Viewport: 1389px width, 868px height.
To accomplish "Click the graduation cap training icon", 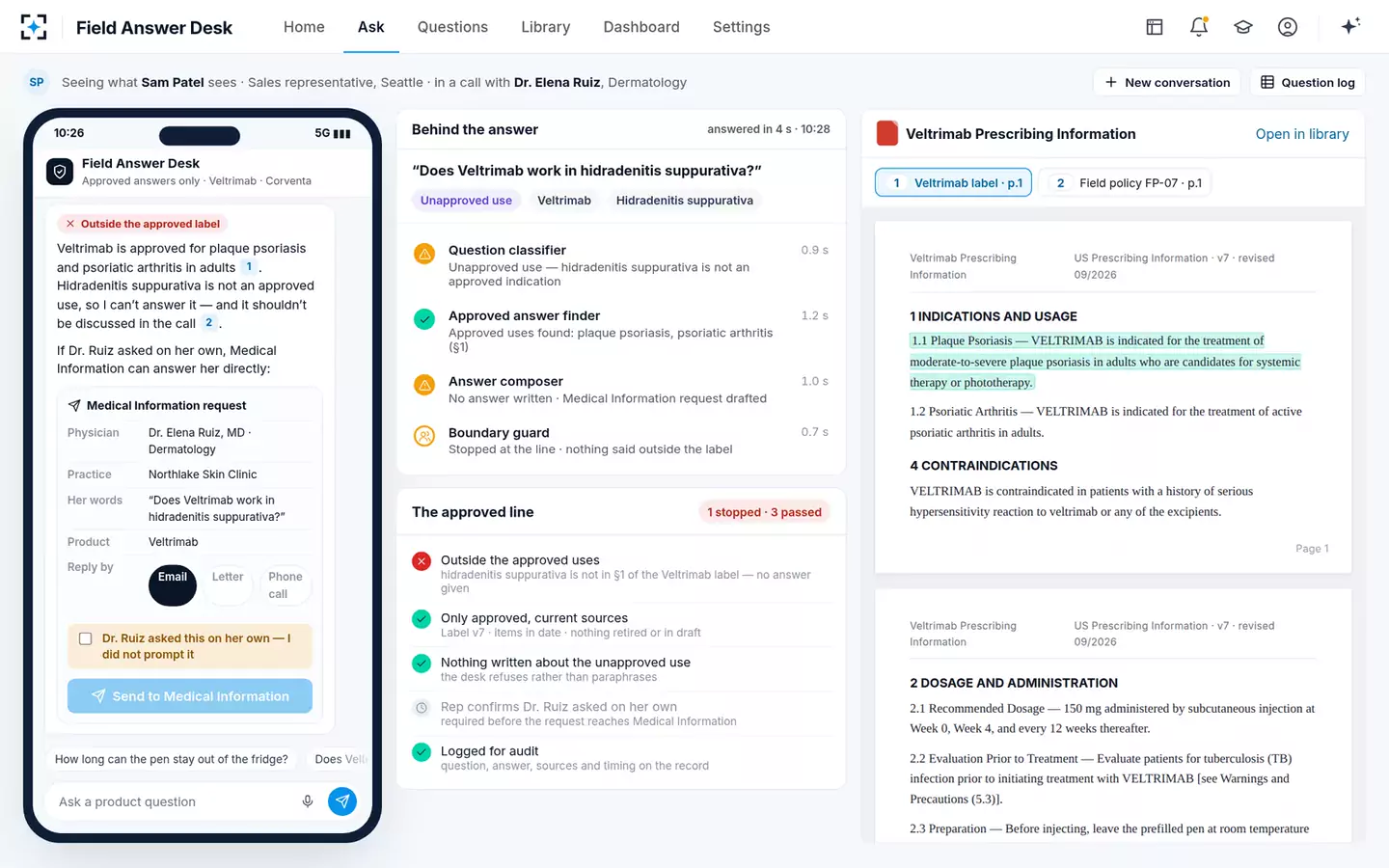I will click(1243, 27).
